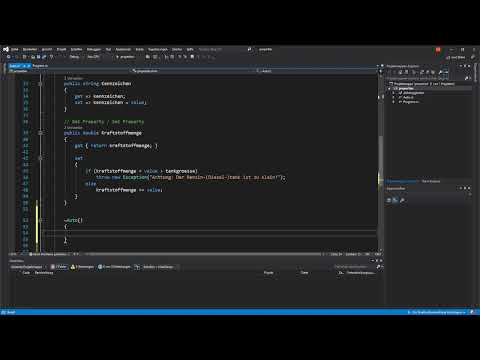Collapse the Kennzeichen property code block
The image size is (480, 360).
pos(40,84)
